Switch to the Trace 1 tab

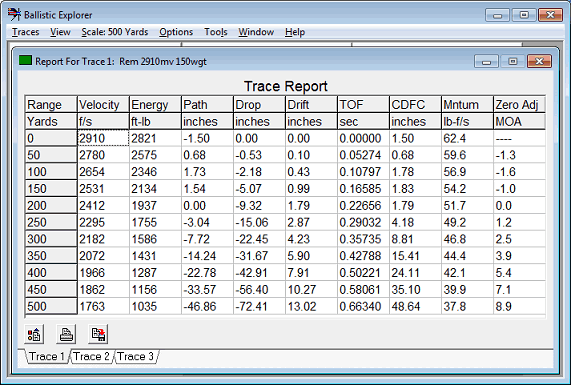pyautogui.click(x=46, y=356)
